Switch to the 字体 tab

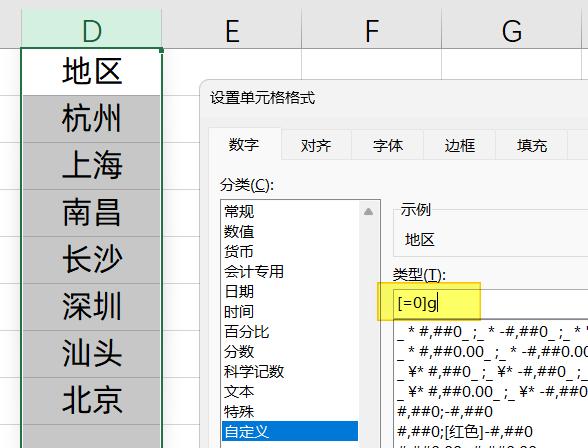(x=388, y=145)
